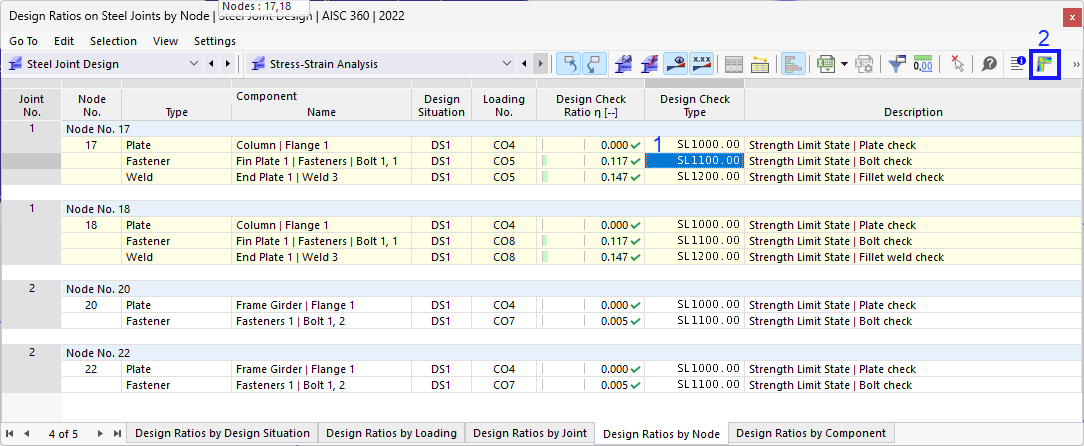Viewport: 1084px width, 446px height.
Task: Open the Excel export dropdown arrow
Action: point(845,64)
